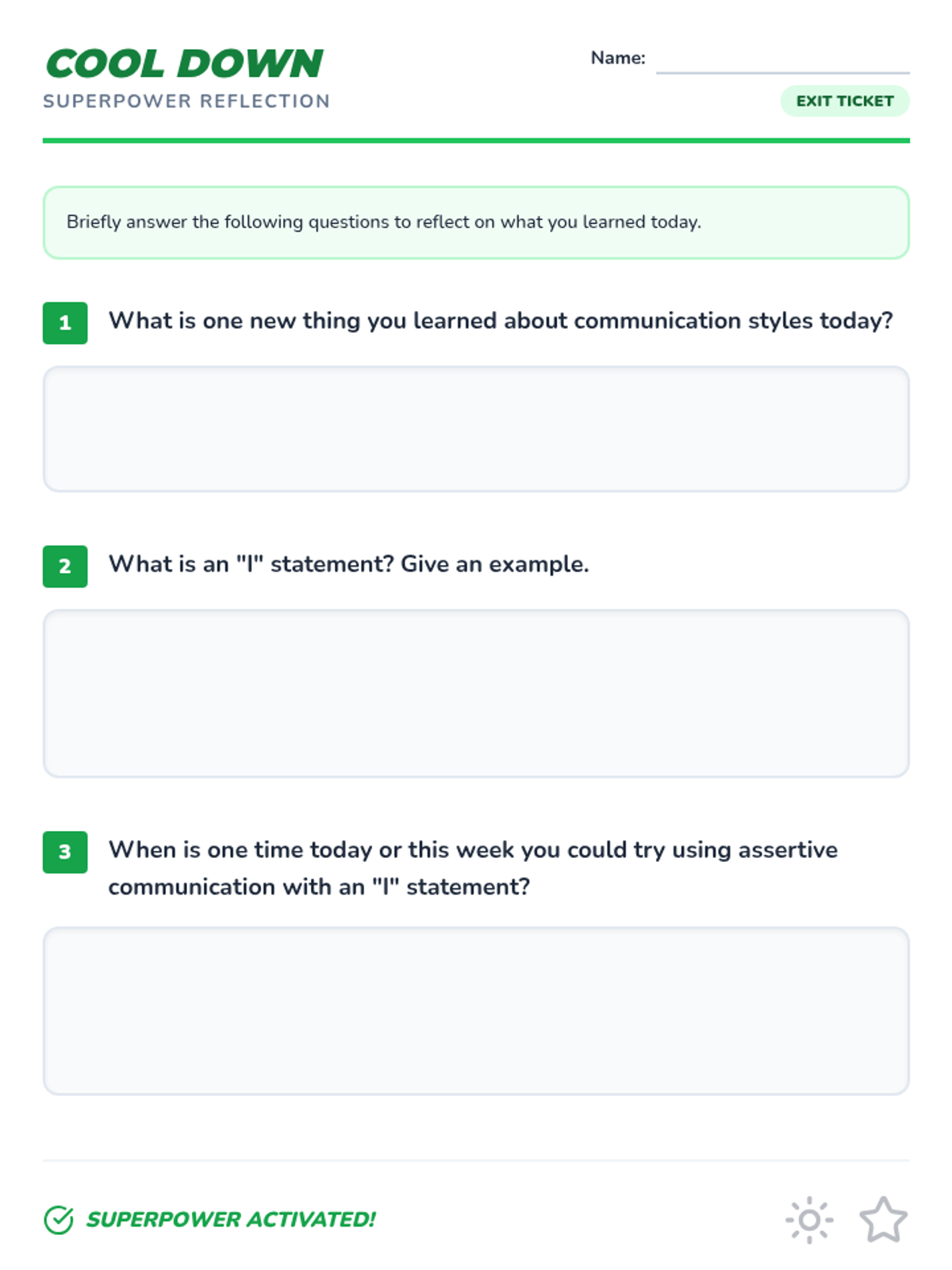Click the green number 2 badge
Viewport: 952px width, 1270px height.
click(x=65, y=566)
